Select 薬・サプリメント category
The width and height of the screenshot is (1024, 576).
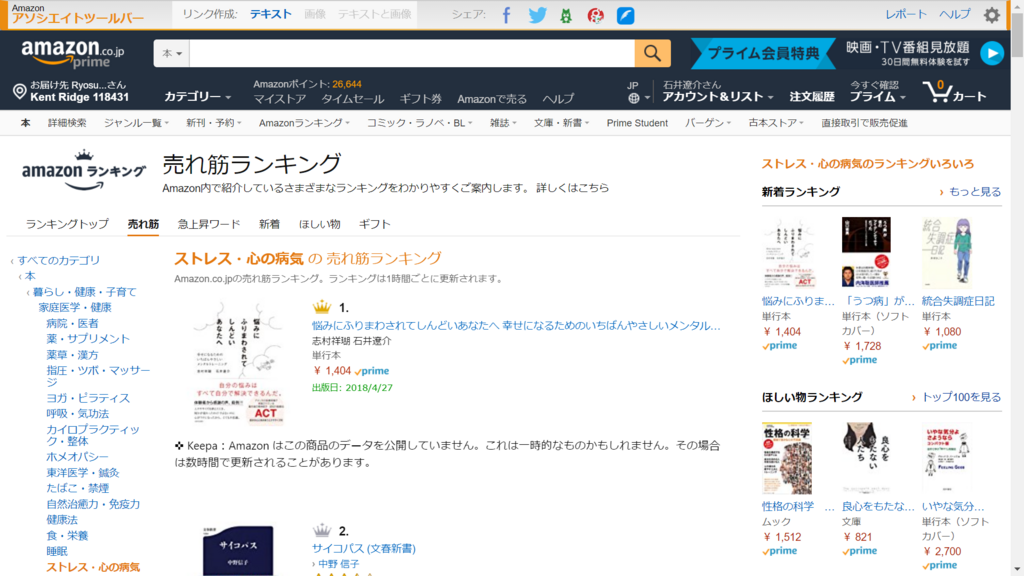(x=88, y=339)
